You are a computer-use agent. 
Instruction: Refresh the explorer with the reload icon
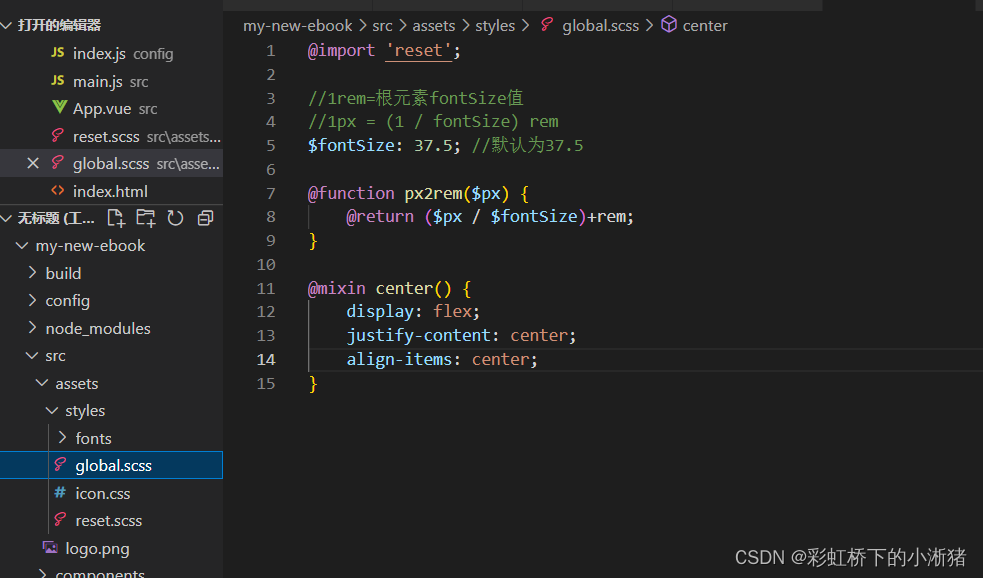176,218
